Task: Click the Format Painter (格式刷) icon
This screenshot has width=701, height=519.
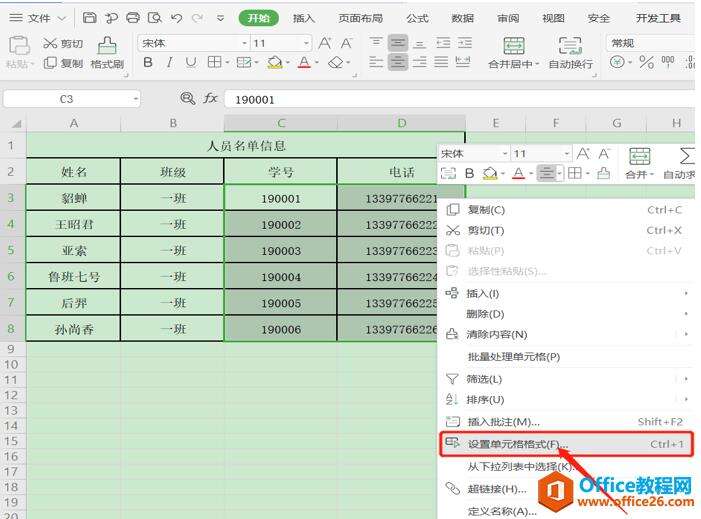Action: (107, 52)
